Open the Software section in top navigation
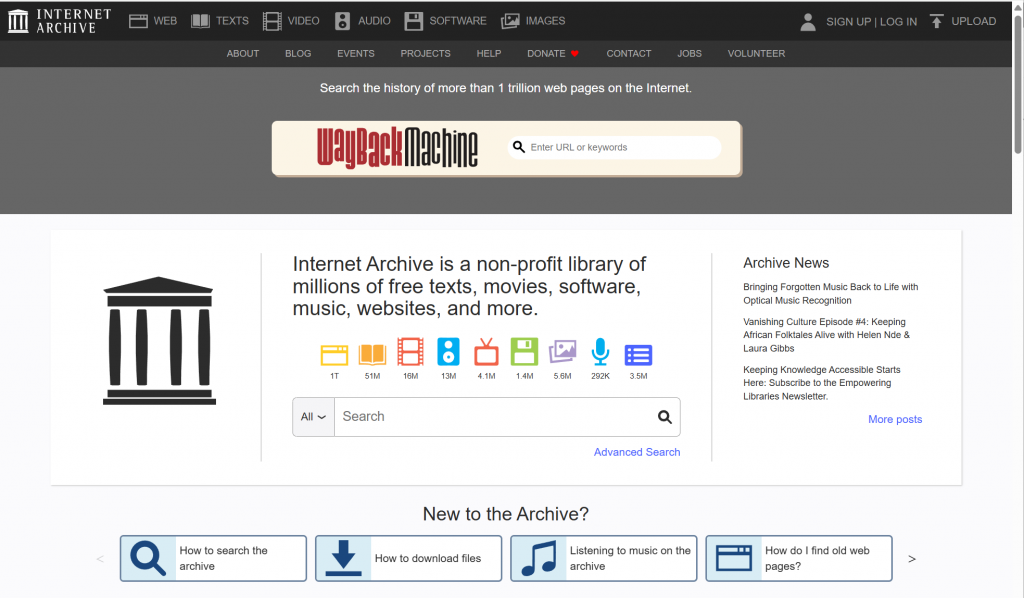This screenshot has width=1024, height=598. click(445, 21)
